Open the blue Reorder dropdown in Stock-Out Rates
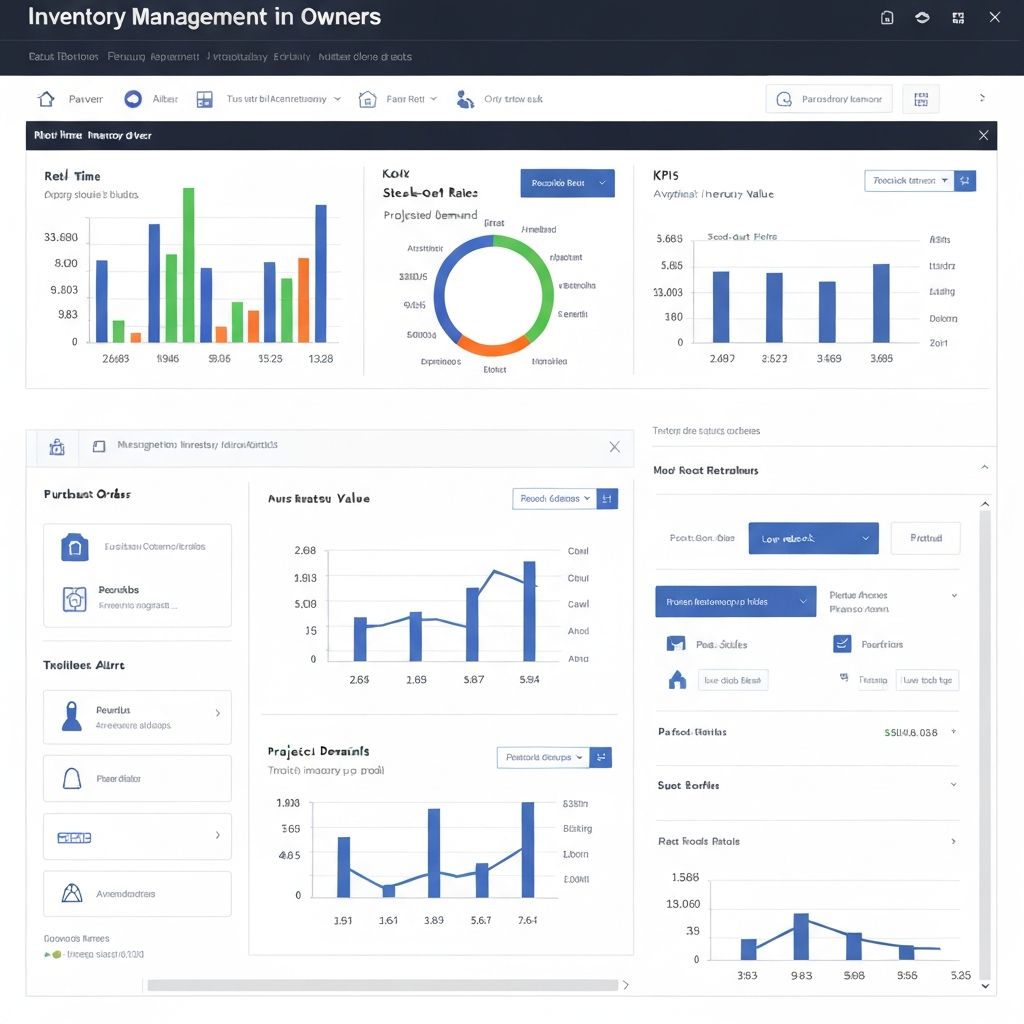 567,183
